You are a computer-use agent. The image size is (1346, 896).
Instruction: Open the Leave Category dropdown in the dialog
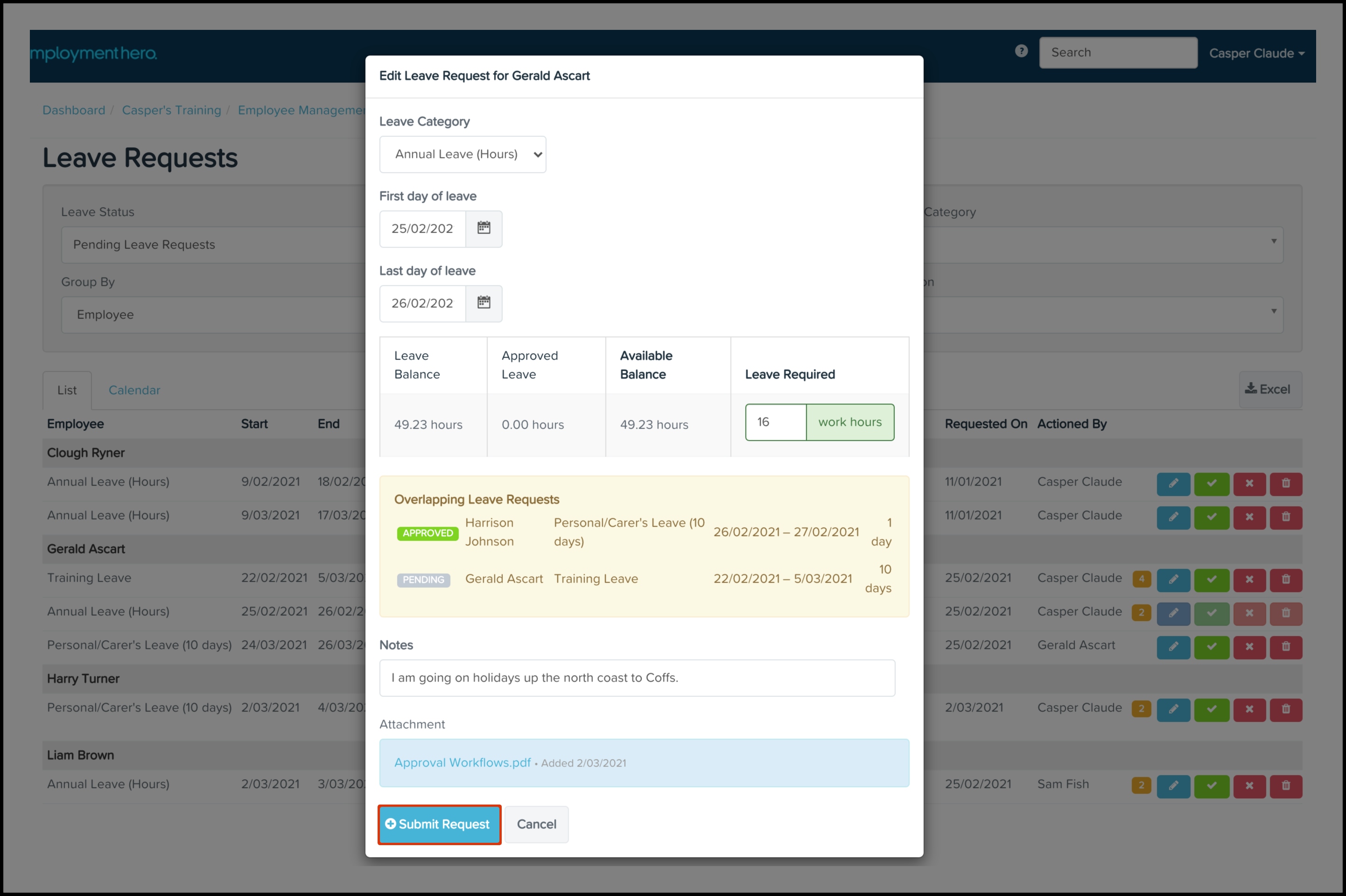(x=462, y=154)
